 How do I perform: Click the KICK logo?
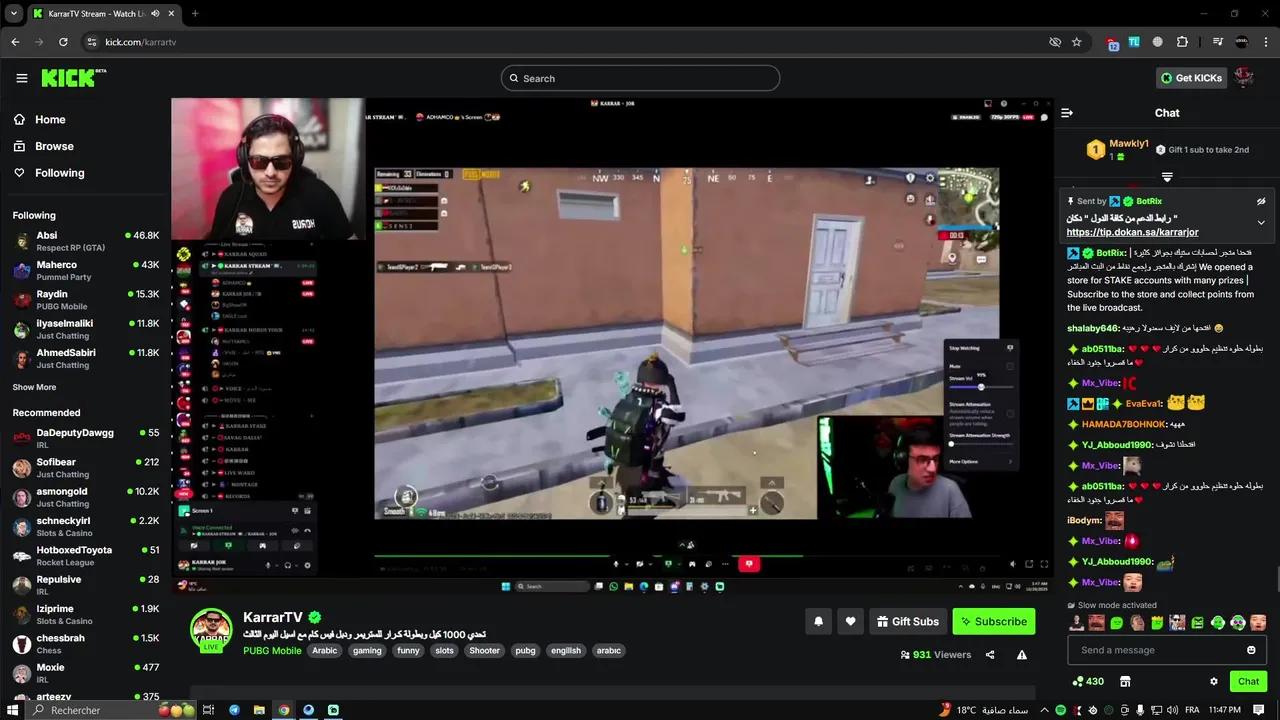74,78
